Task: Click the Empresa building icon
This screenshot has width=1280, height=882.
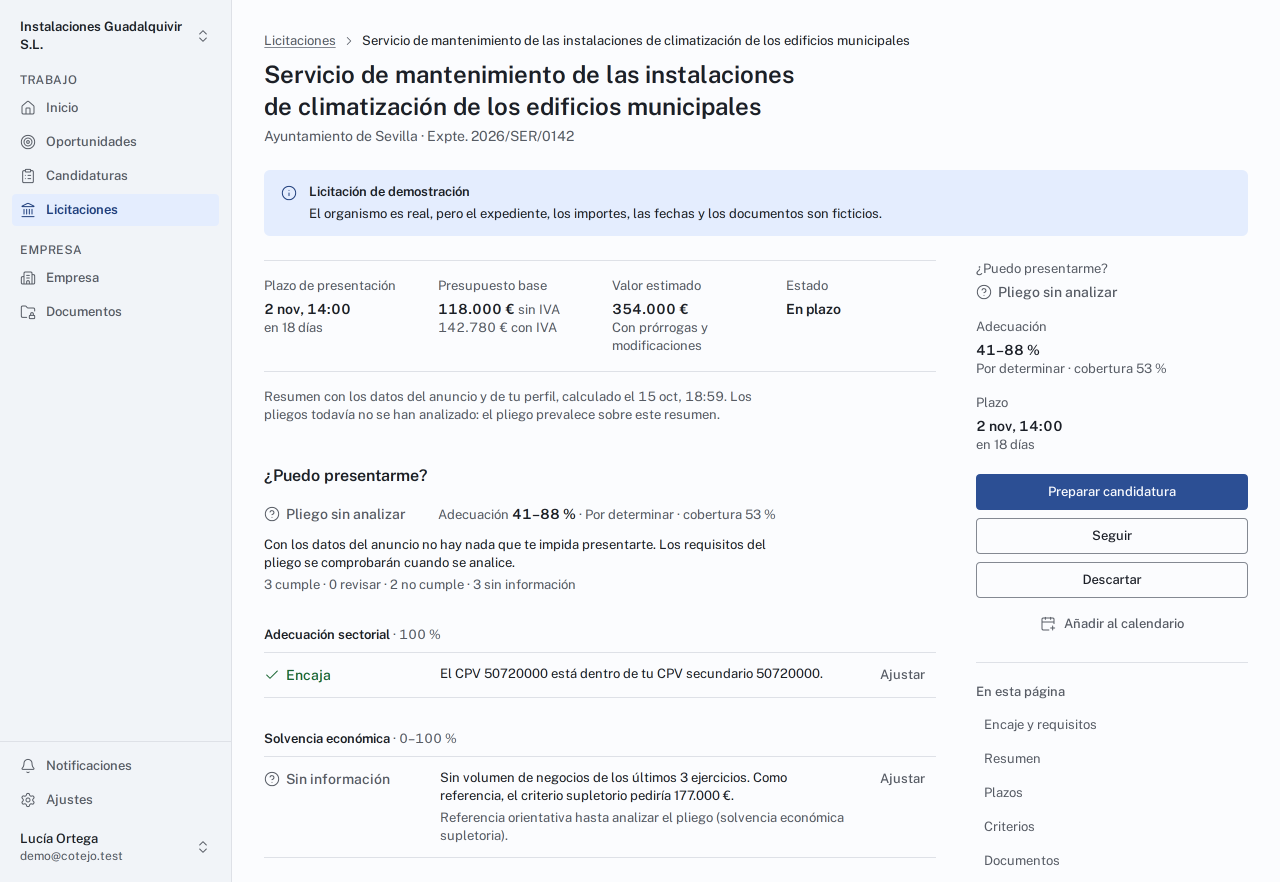Action: click(28, 278)
